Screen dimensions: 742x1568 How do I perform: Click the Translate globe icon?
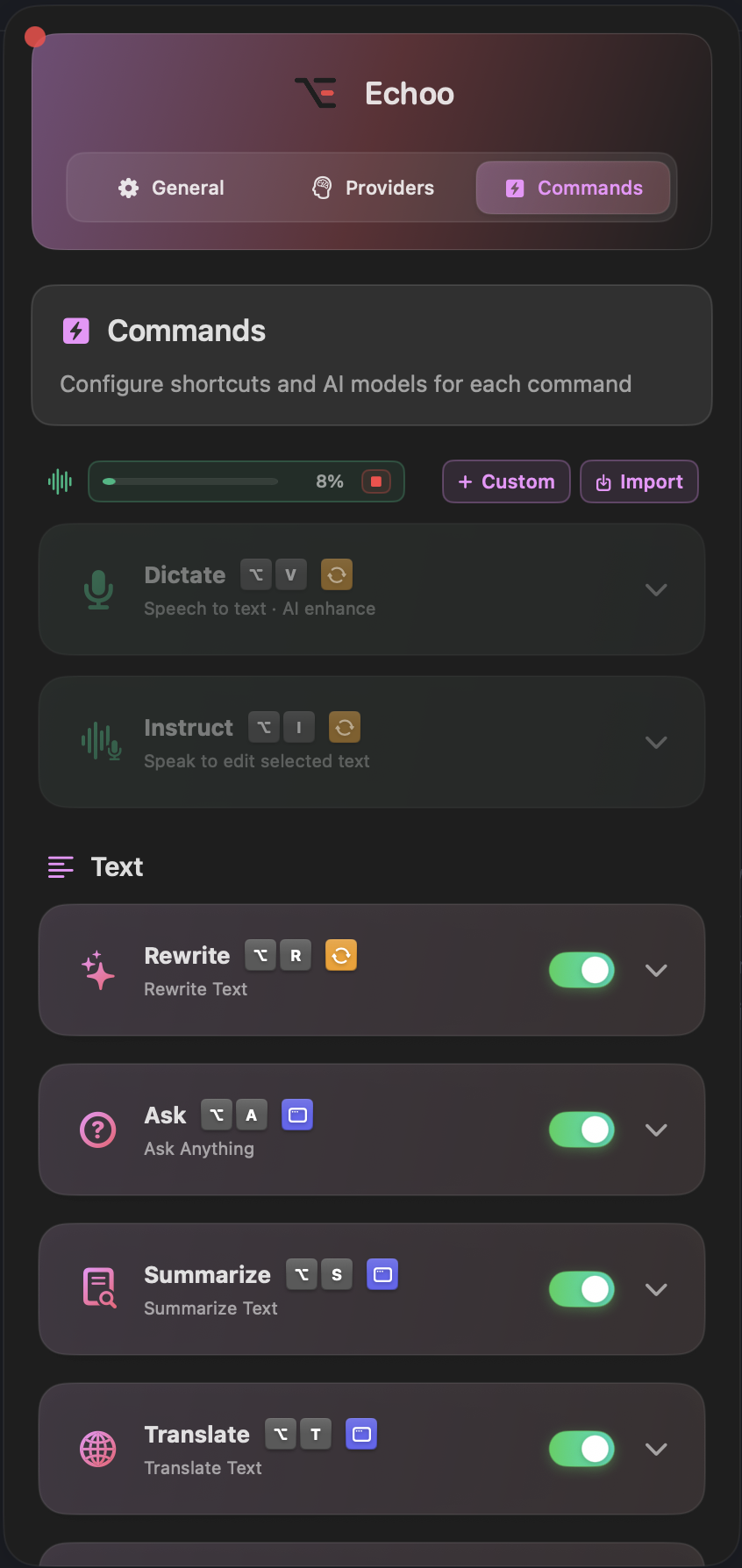[x=98, y=1449]
